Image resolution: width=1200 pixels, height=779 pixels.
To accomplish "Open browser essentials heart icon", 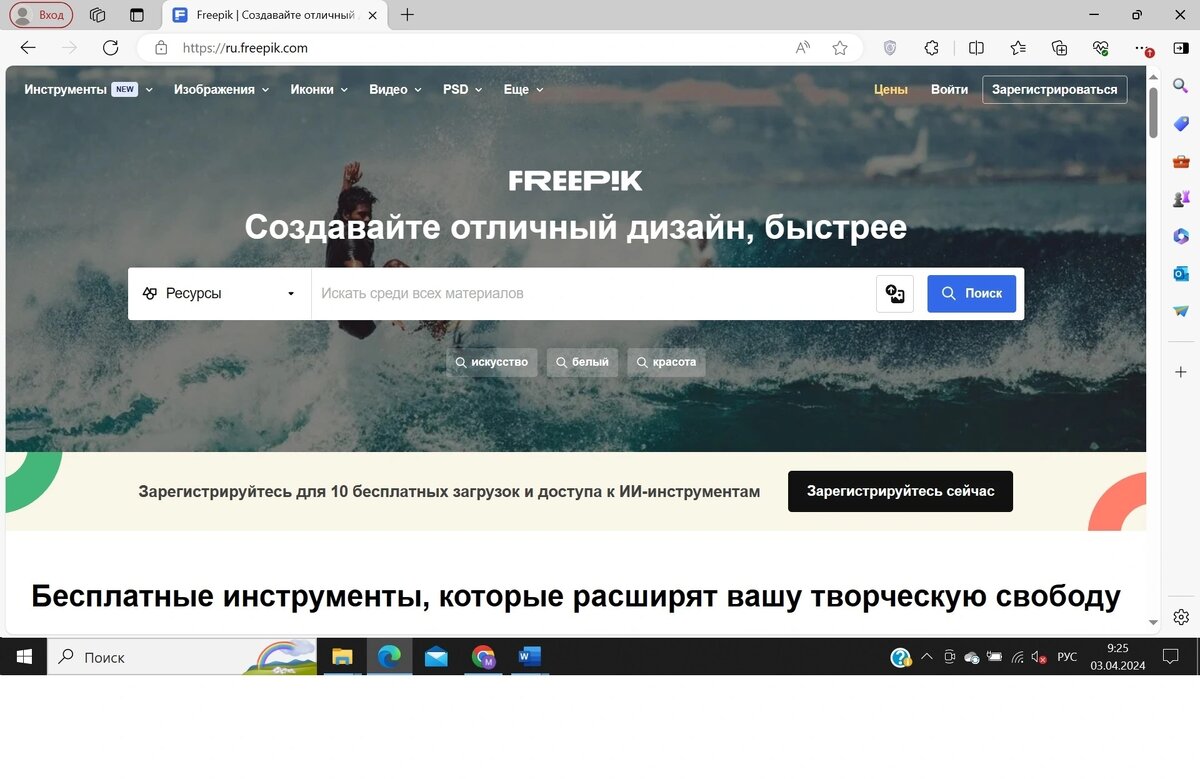I will 1101,47.
